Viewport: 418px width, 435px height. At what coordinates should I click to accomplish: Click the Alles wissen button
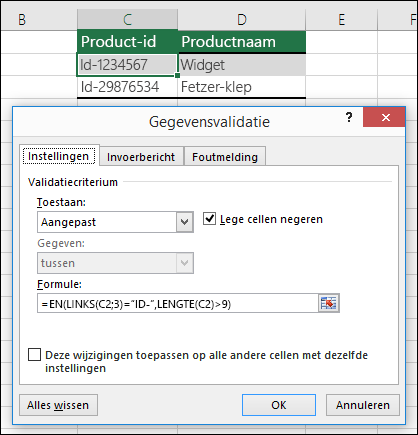tap(58, 405)
